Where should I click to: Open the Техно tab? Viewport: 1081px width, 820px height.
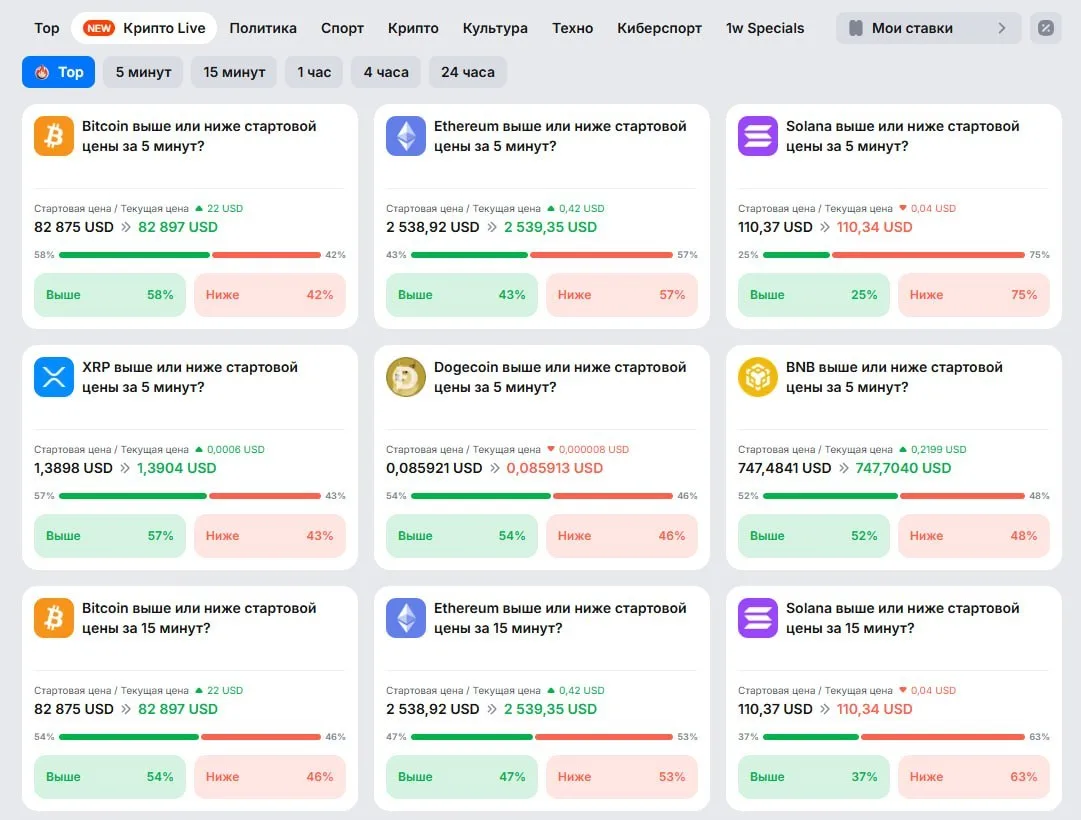(572, 28)
